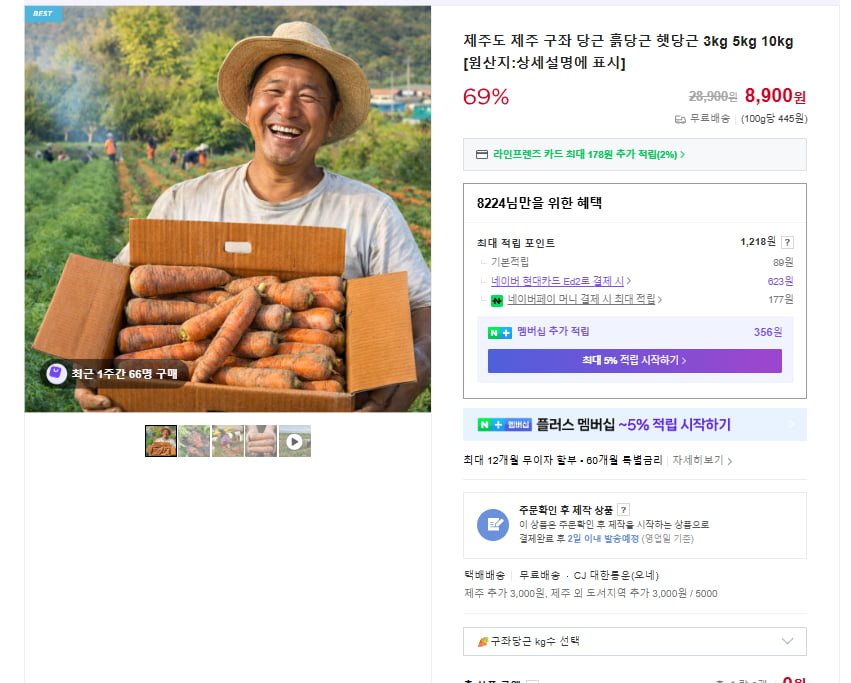Click the purple shopping bag purchase icon
The width and height of the screenshot is (851, 683).
click(x=56, y=373)
